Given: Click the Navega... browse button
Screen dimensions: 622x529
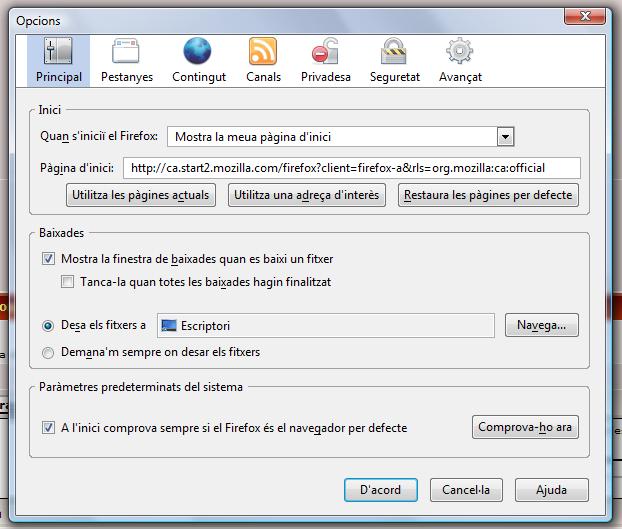Looking at the screenshot, I should [x=541, y=325].
